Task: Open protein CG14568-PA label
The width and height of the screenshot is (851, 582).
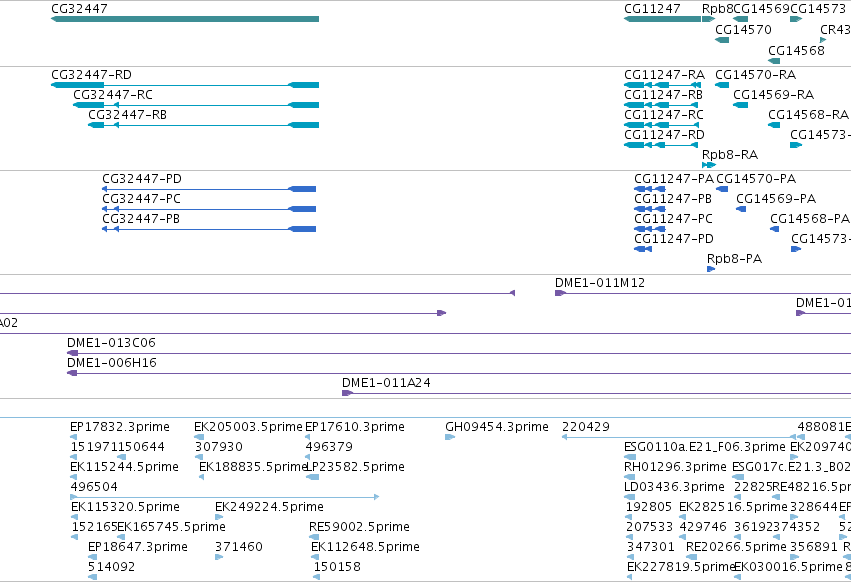Action: click(810, 219)
